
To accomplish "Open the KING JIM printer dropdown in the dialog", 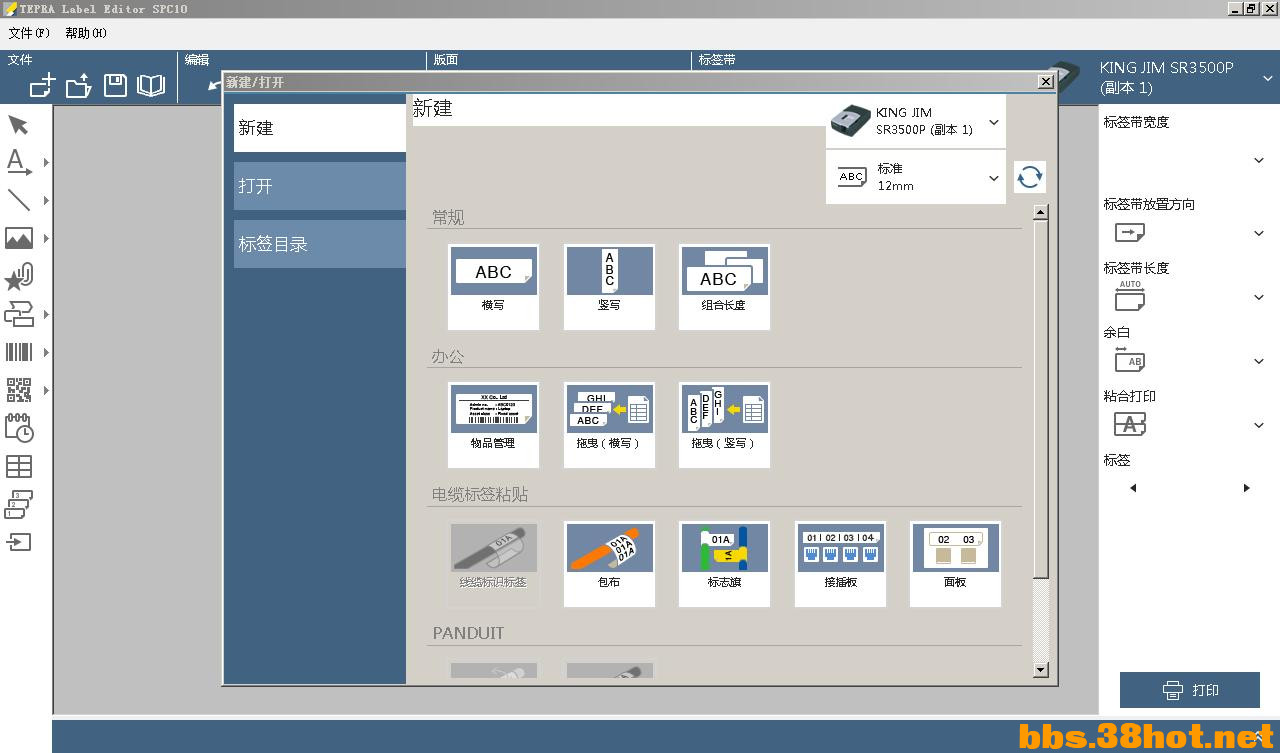I will coord(916,122).
